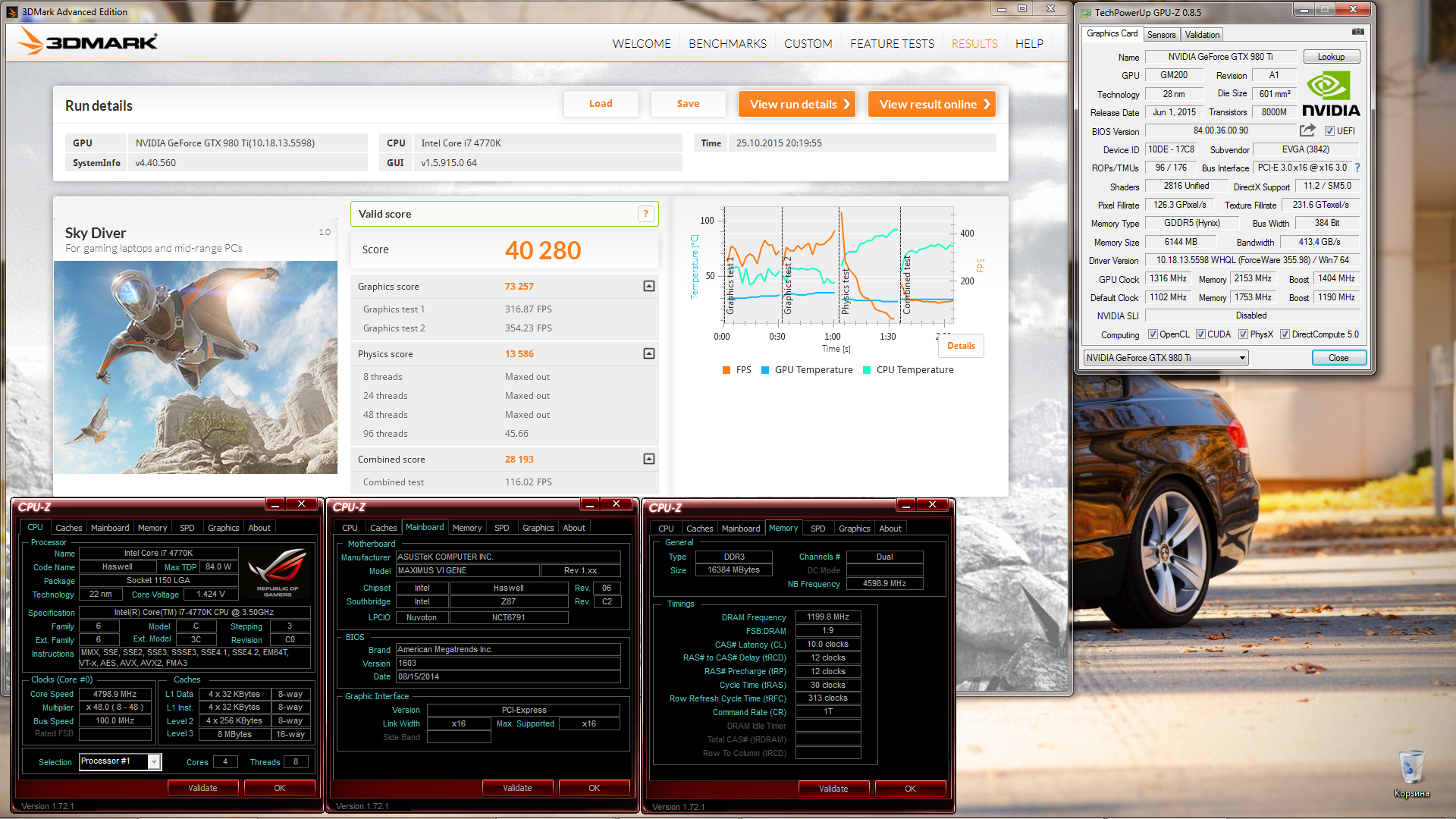Click the MAXIMUS VI GENE model field
The image size is (1456, 819).
click(467, 570)
